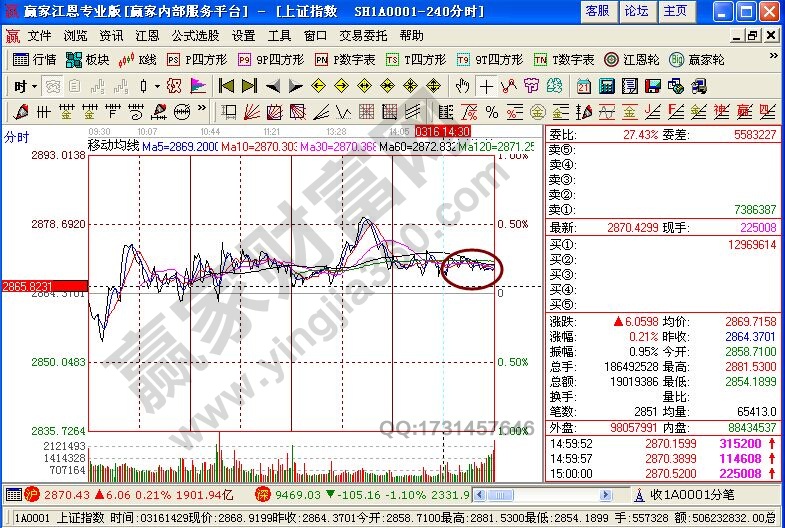Expand the candlestick style dropdown arrow

pyautogui.click(x=157, y=86)
